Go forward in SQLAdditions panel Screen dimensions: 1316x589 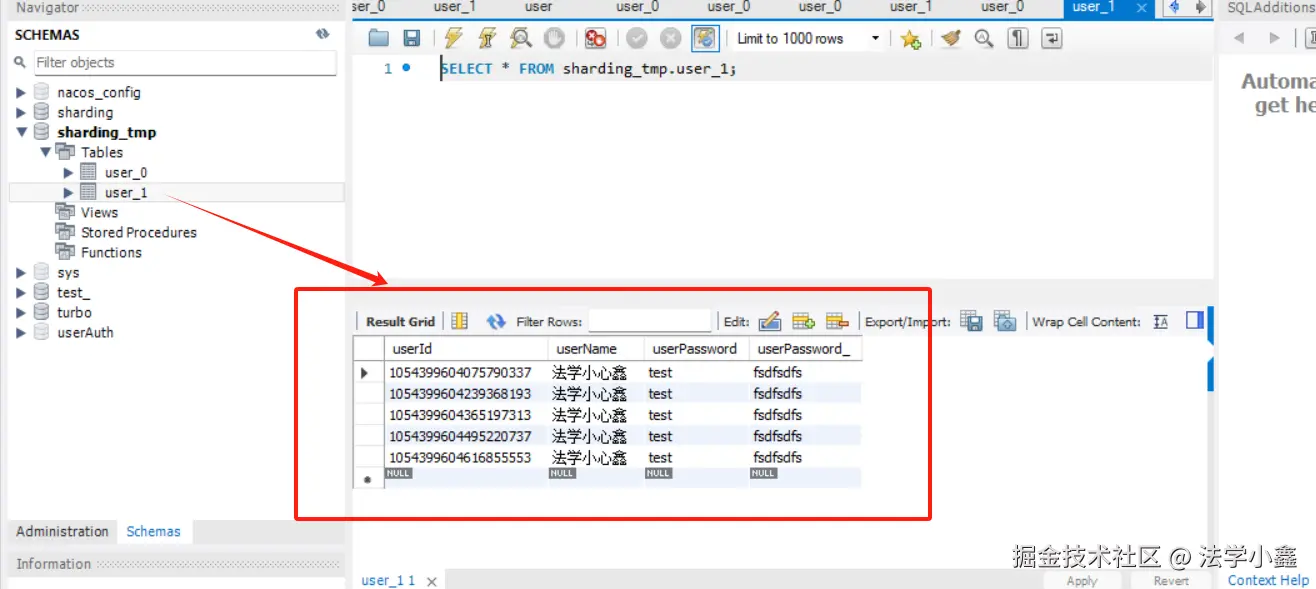[x=1274, y=38]
